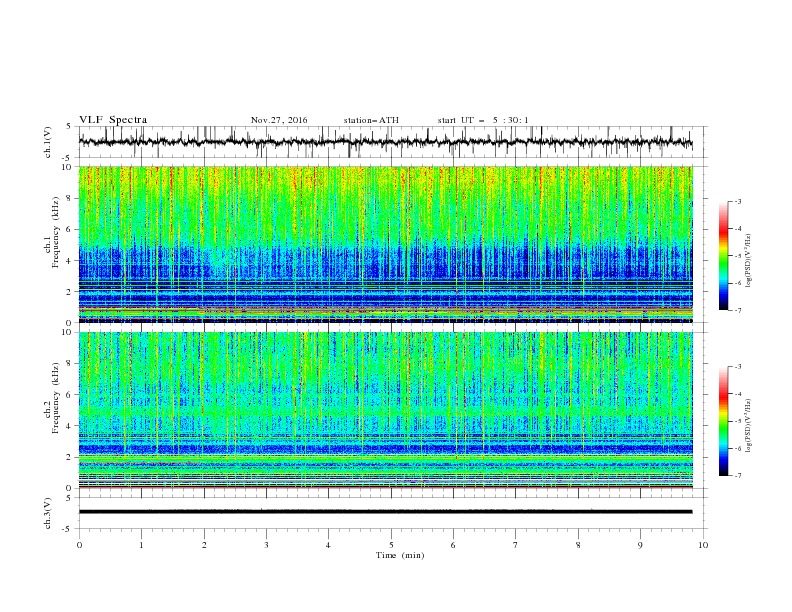Click the "-5" tick on the ch.3(V) axis

(67, 529)
